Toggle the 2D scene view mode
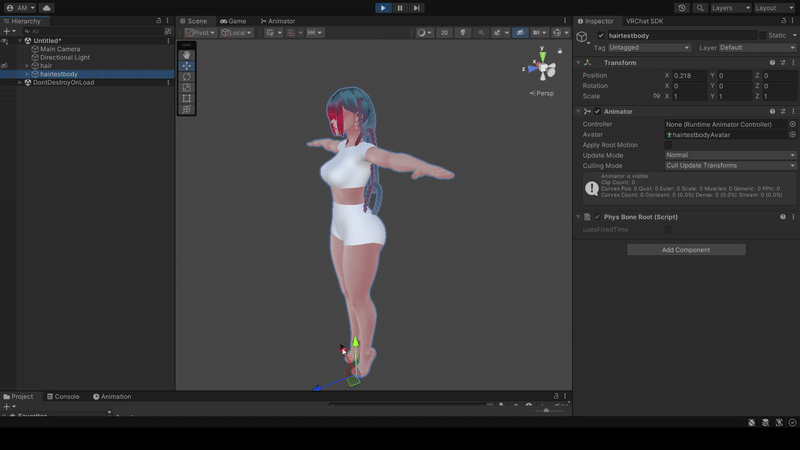Image resolution: width=800 pixels, height=450 pixels. click(445, 33)
